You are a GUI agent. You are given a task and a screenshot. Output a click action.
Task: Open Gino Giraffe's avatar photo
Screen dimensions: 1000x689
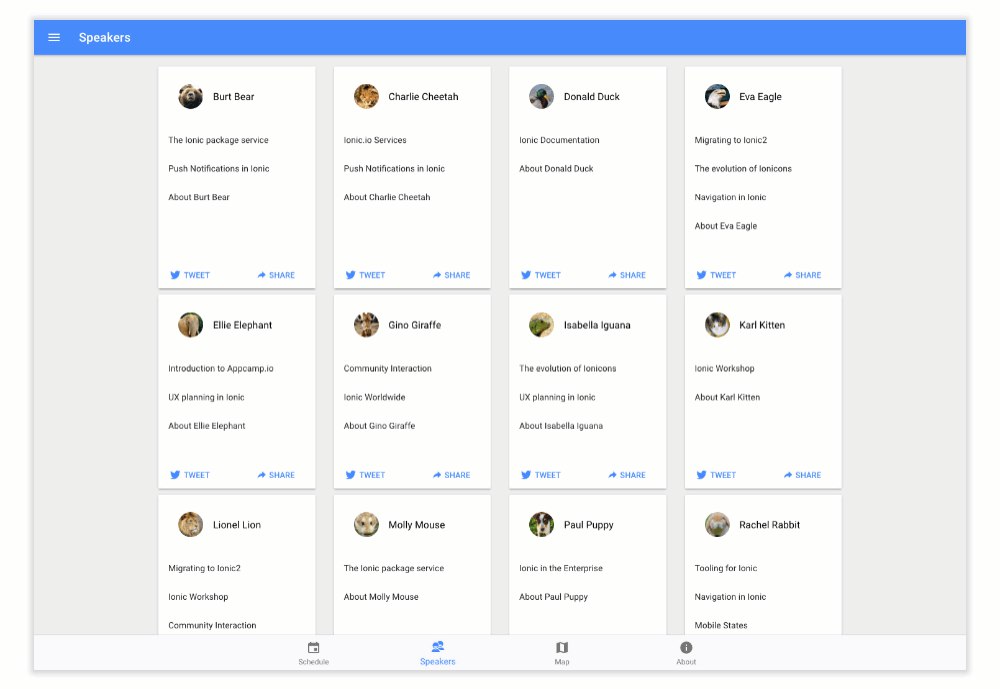(x=366, y=325)
